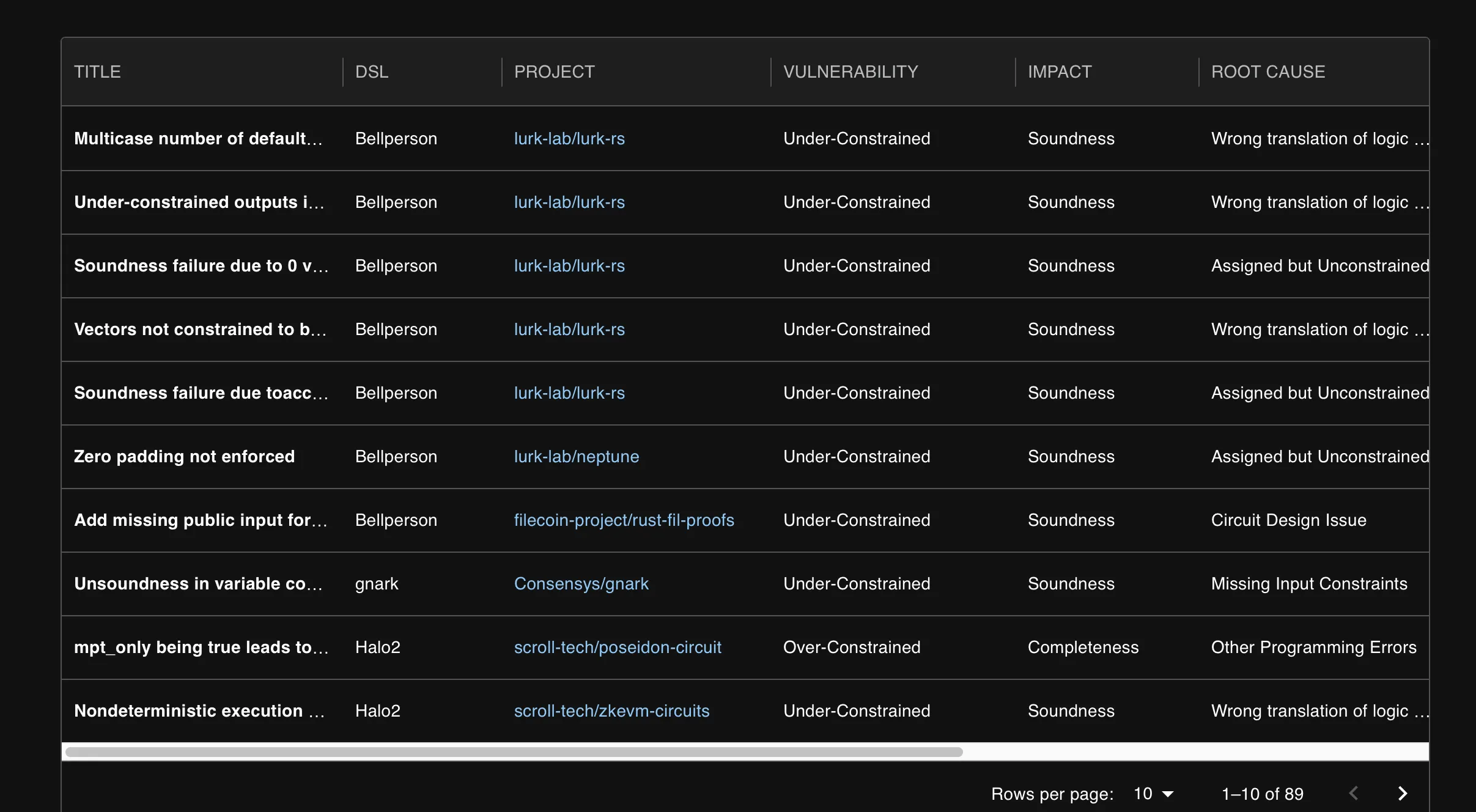Sort results by the IMPACT column
This screenshot has height=812, width=1476.
tap(1058, 72)
